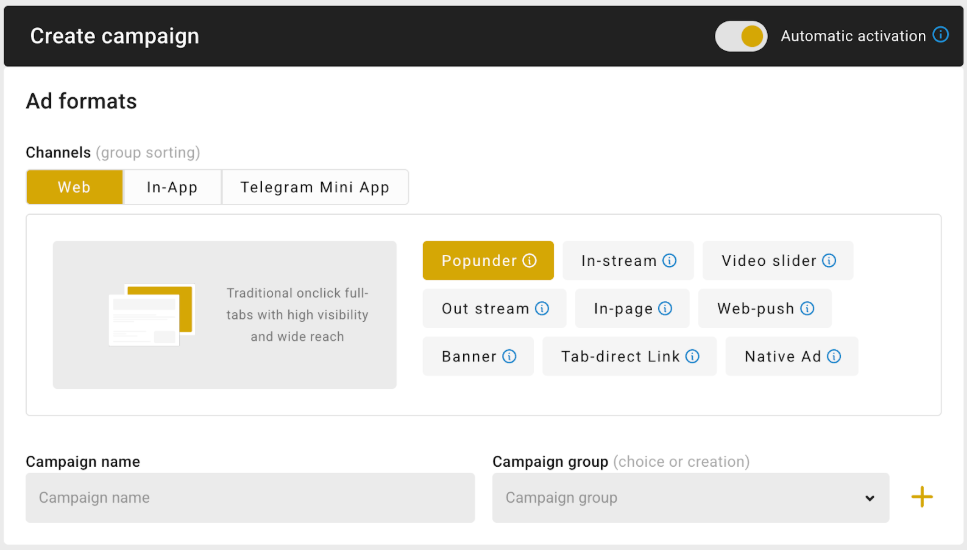Click info icon next to Banner

pos(509,357)
